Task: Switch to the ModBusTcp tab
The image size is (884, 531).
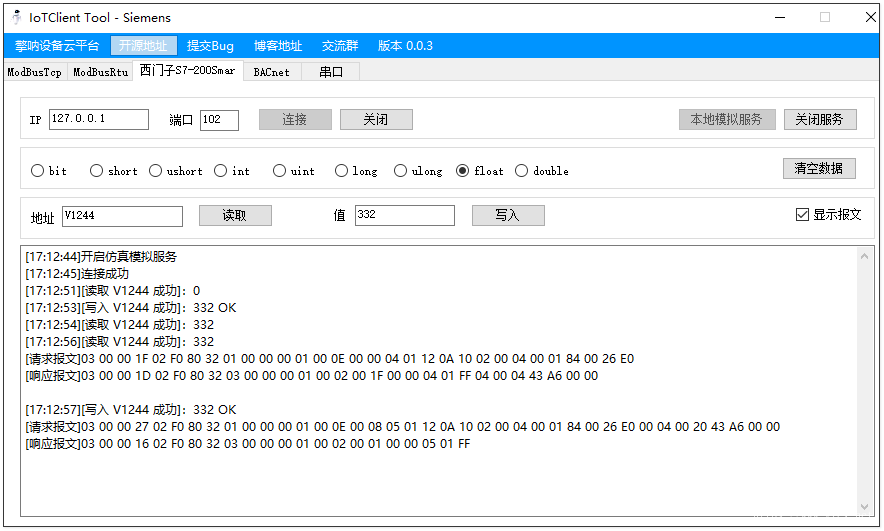Action: 35,72
